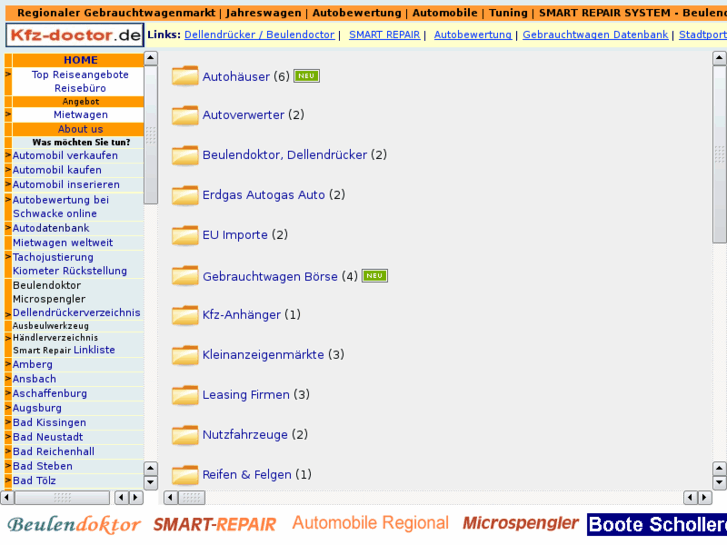Screen dimensions: 727x545
Task: Open the Gebrauchtwagen Datenbank top link
Action: pyautogui.click(x=595, y=35)
